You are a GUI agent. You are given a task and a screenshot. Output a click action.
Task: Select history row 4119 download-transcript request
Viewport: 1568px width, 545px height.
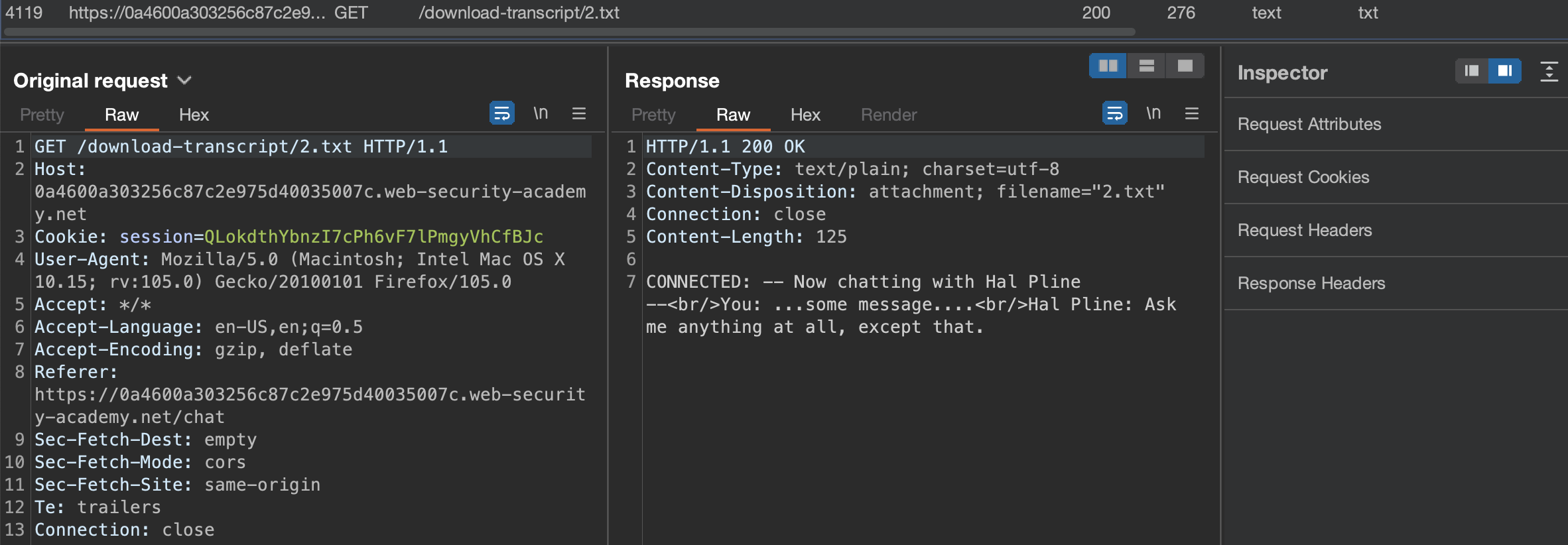(517, 13)
